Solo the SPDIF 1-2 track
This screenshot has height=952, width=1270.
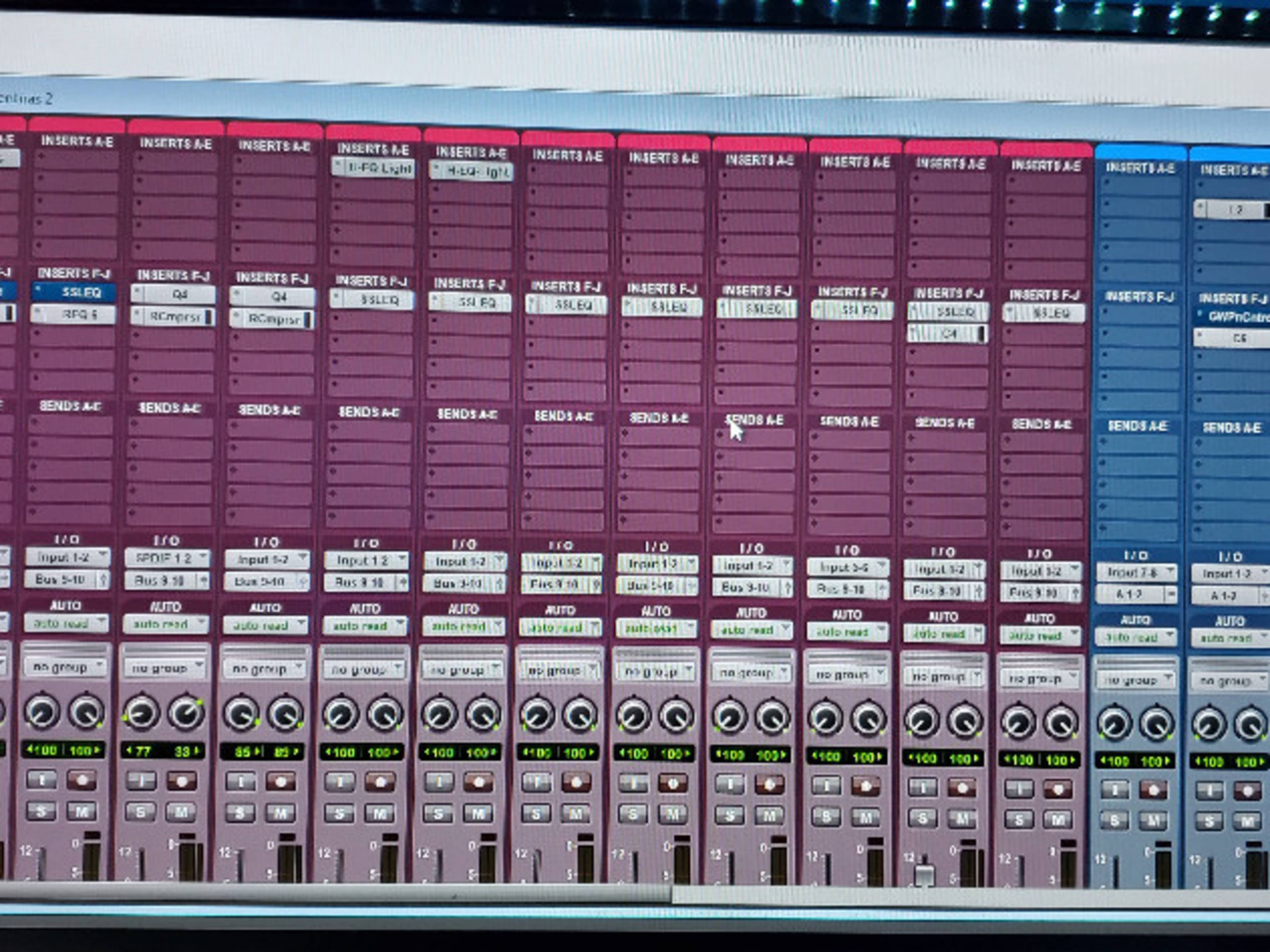[141, 811]
